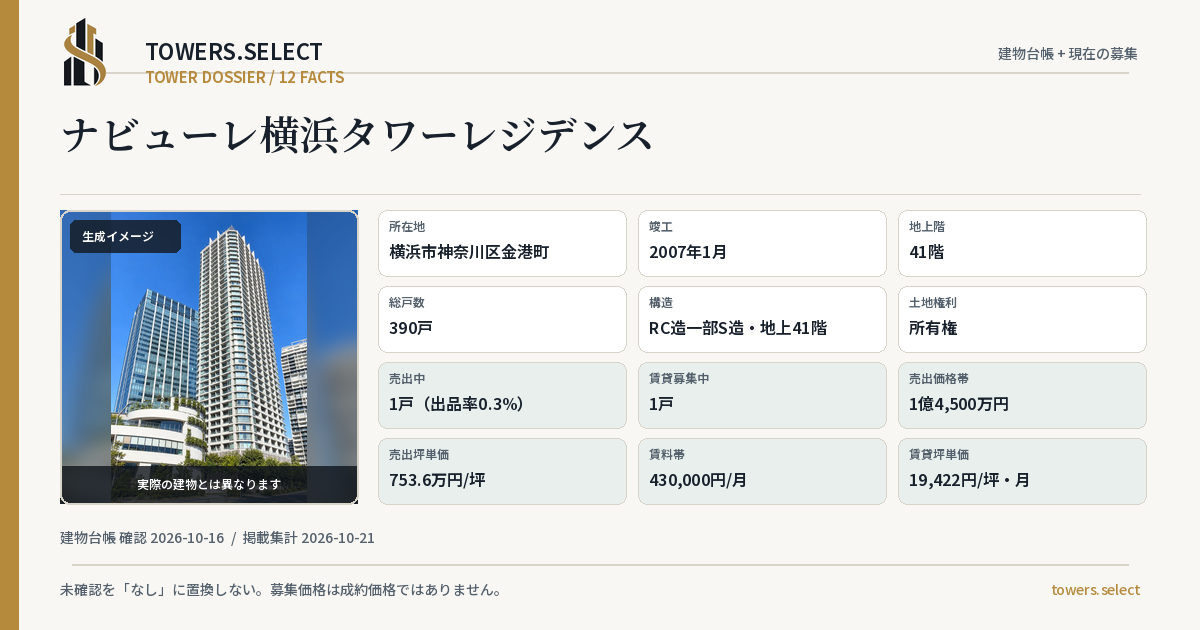Image resolution: width=1200 pixels, height=630 pixels.
Task: Select the 土地権利 所有権 card
Action: coord(1022,319)
